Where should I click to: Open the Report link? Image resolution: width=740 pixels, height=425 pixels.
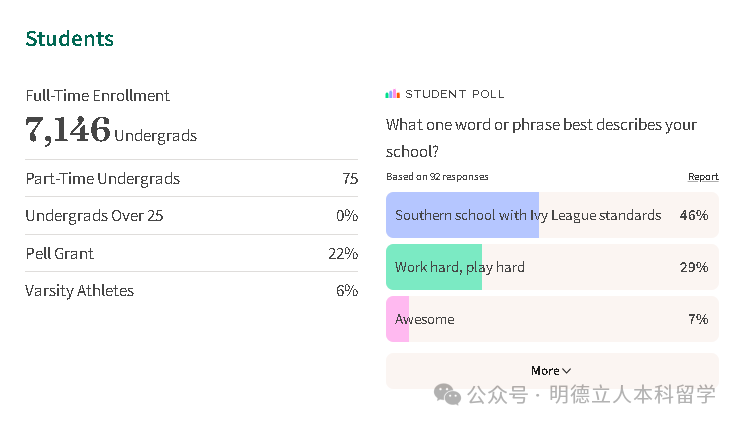[x=703, y=177]
